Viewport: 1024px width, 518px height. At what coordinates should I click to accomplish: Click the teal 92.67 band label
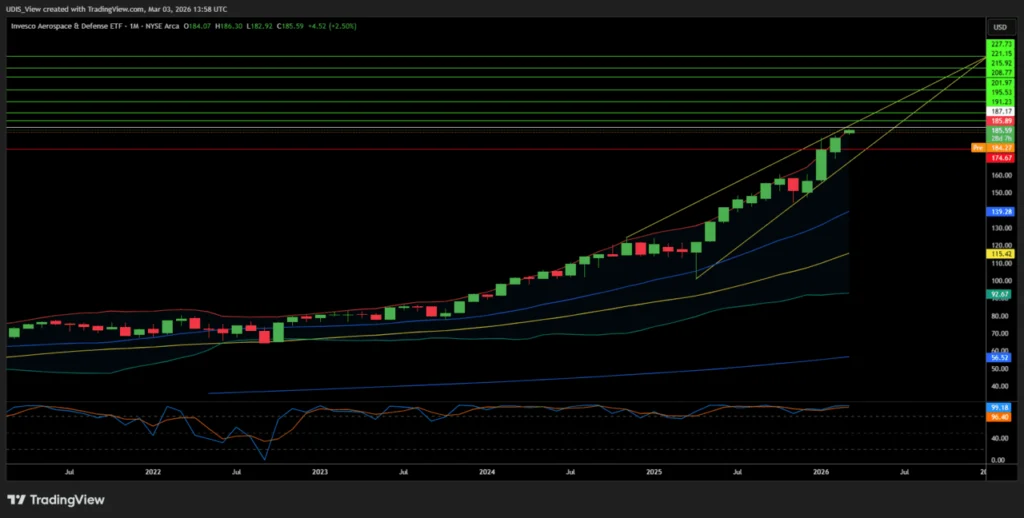pyautogui.click(x=1001, y=295)
